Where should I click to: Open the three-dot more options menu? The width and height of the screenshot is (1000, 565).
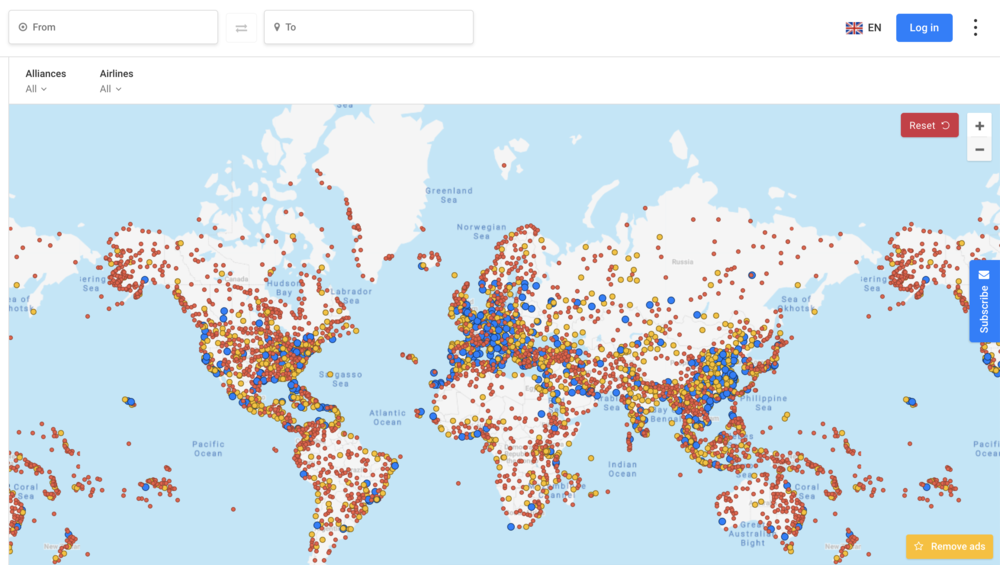(x=976, y=28)
